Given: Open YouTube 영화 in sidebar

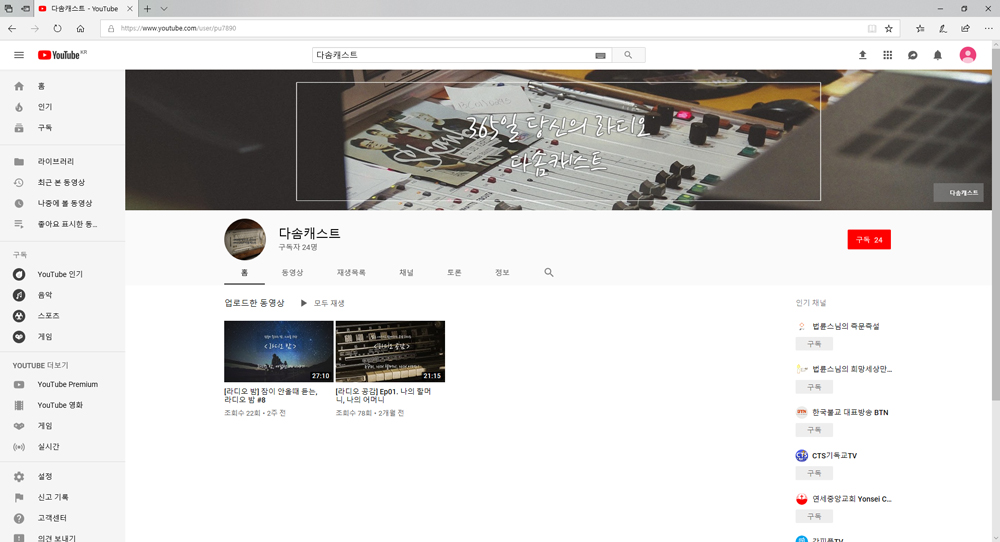Looking at the screenshot, I should tap(62, 405).
